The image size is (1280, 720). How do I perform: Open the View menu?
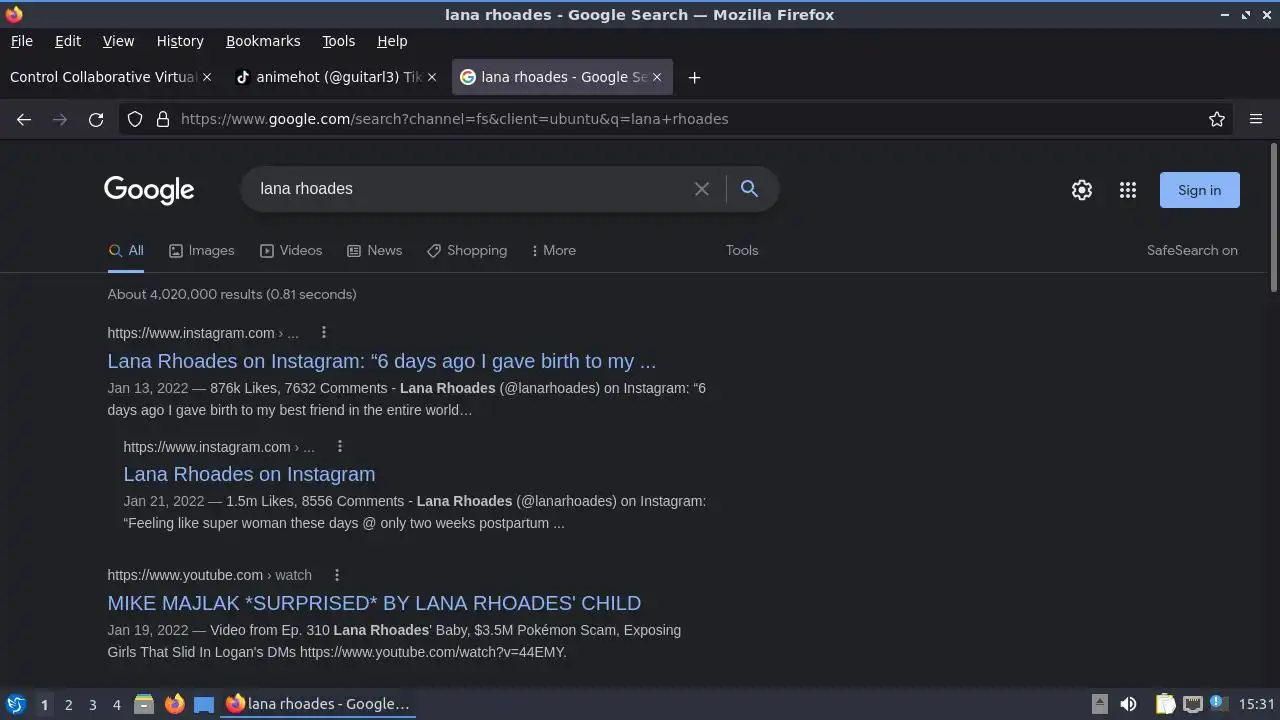coord(118,41)
